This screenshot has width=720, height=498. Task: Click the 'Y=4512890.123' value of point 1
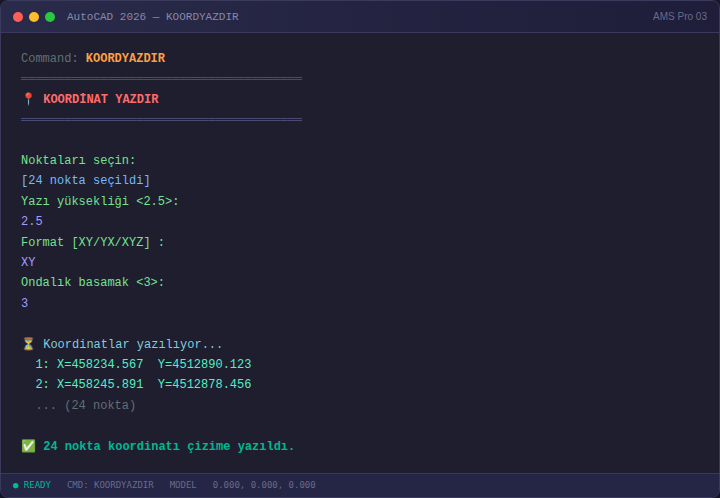pos(204,364)
